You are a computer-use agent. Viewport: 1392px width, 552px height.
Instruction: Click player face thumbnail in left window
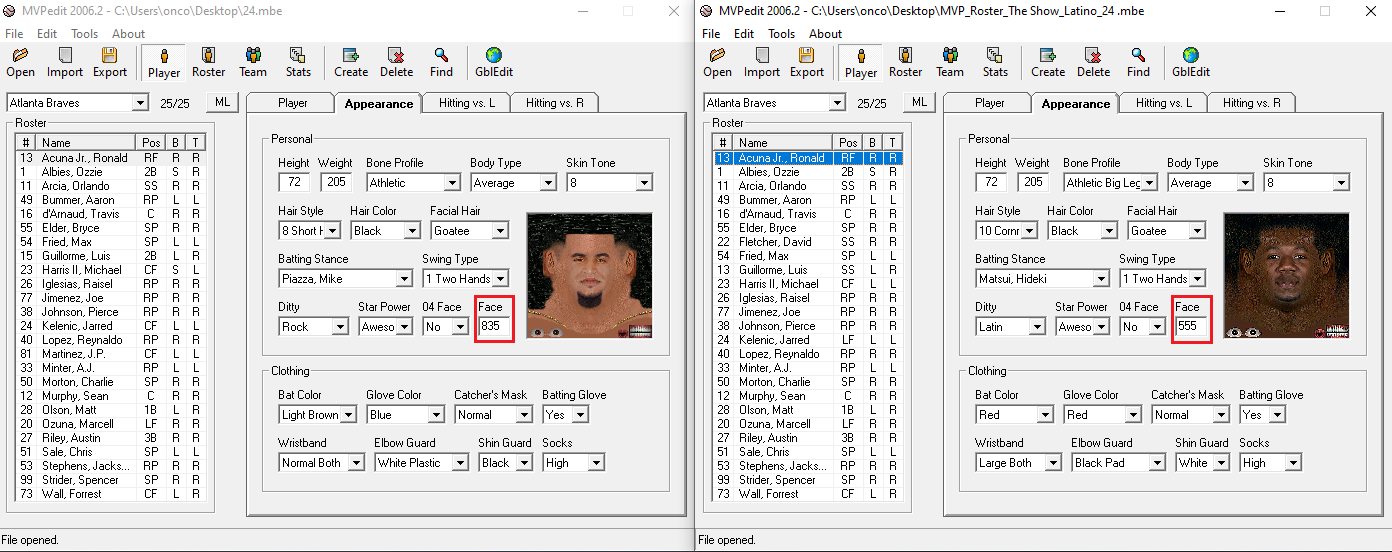coord(589,275)
